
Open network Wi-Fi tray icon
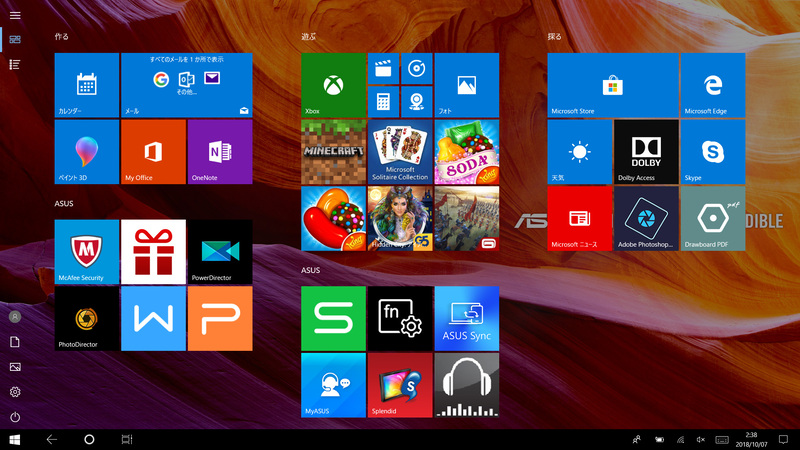[680, 439]
